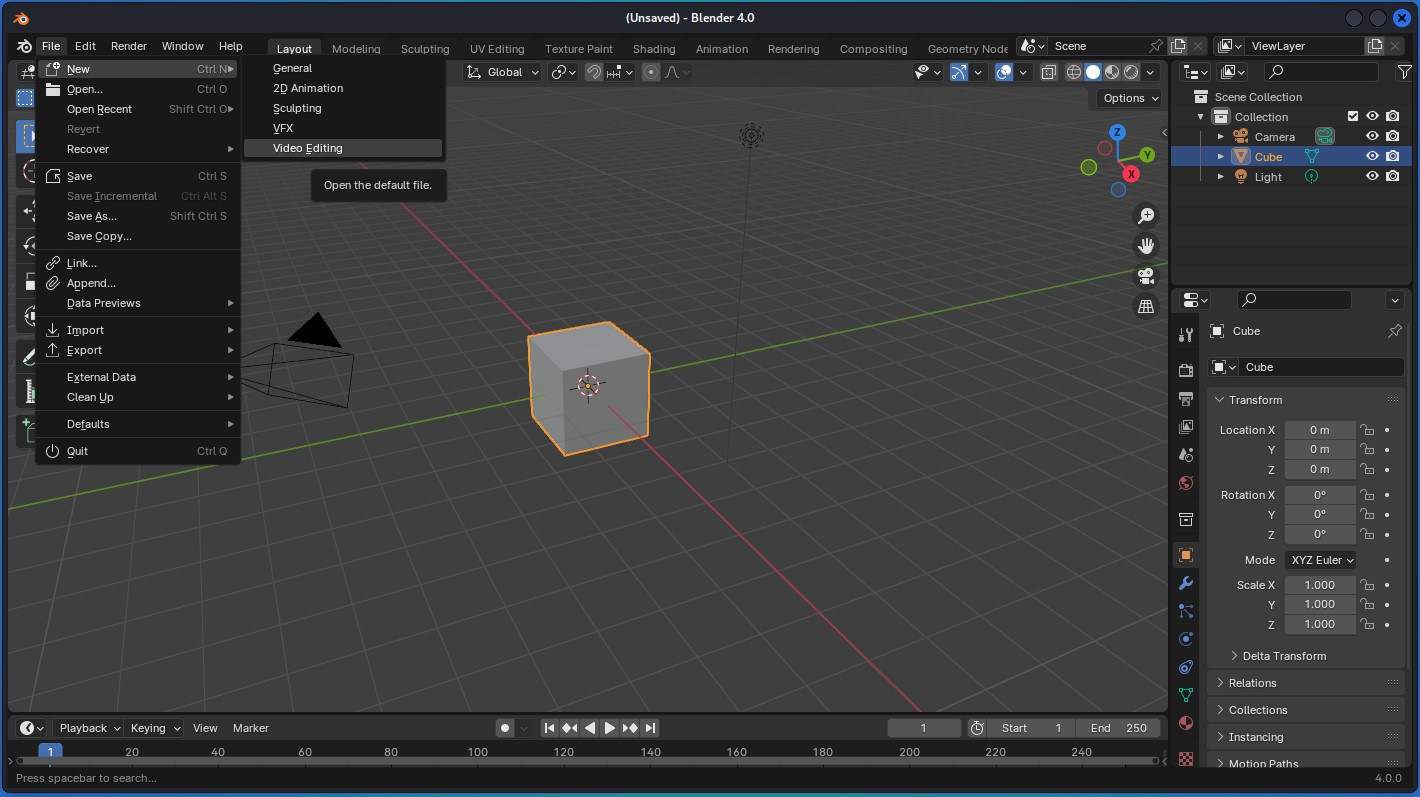Click the auto keying record button

[505, 728]
